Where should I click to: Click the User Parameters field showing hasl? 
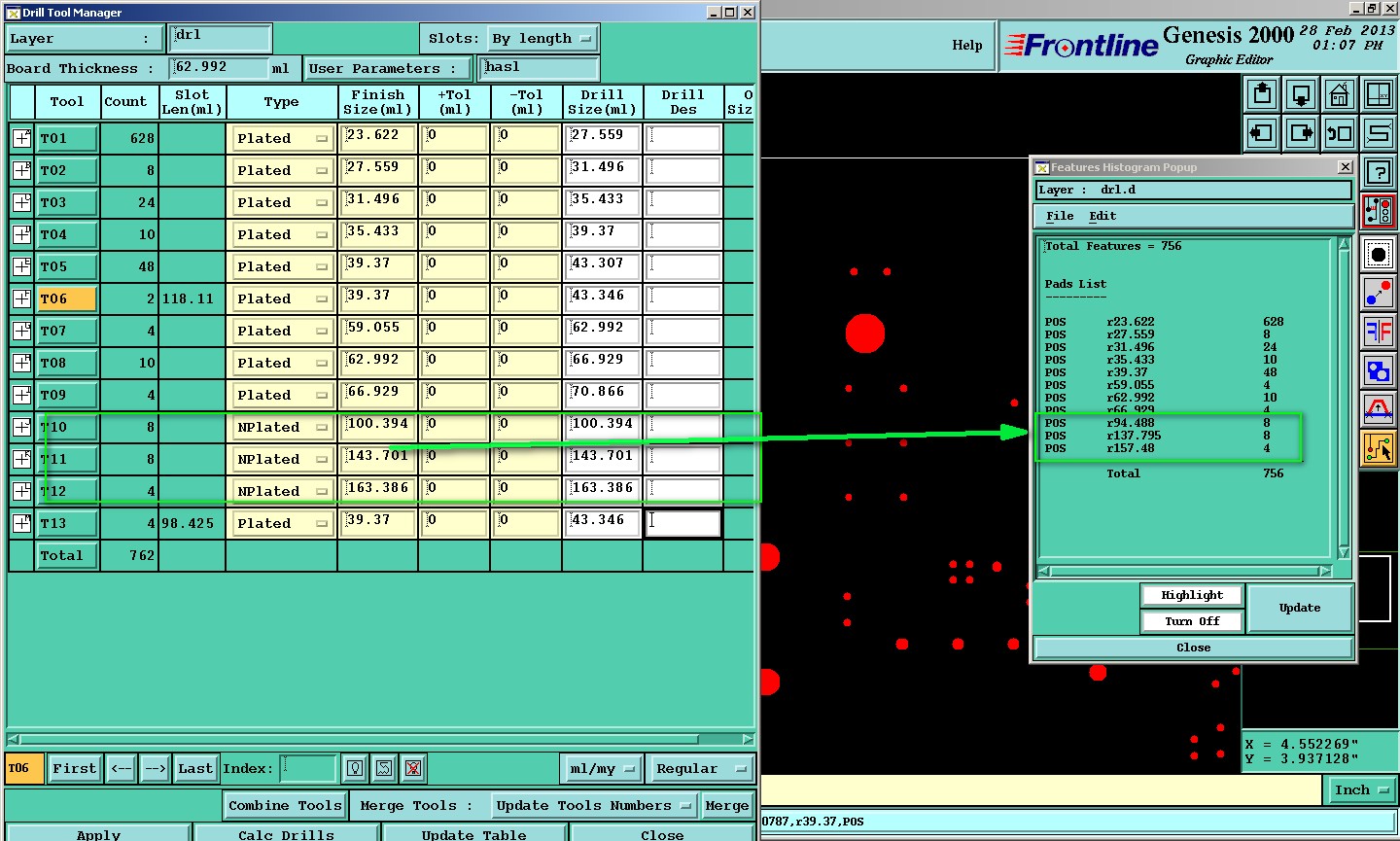(540, 68)
